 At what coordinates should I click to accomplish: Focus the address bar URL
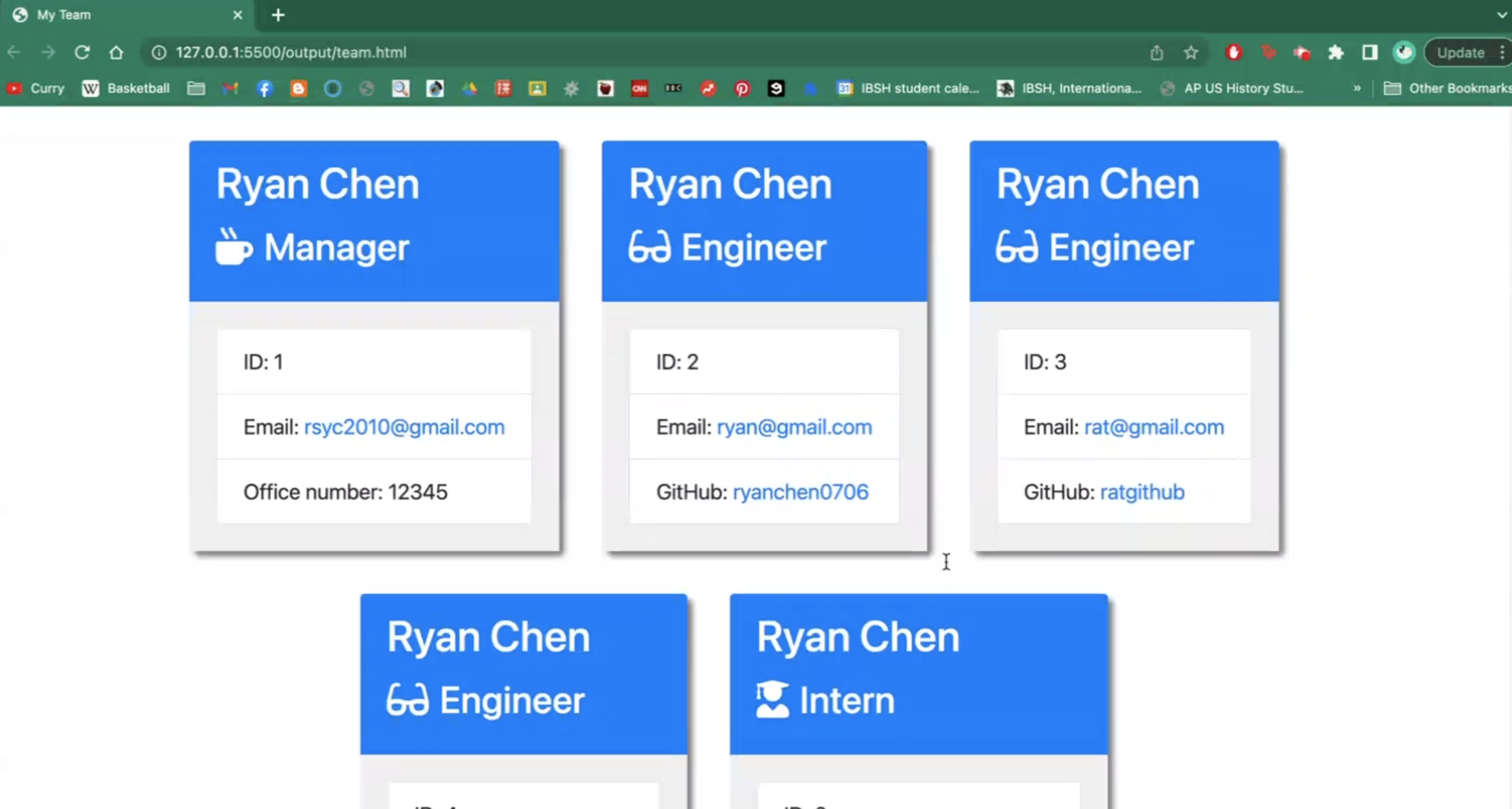pos(291,53)
